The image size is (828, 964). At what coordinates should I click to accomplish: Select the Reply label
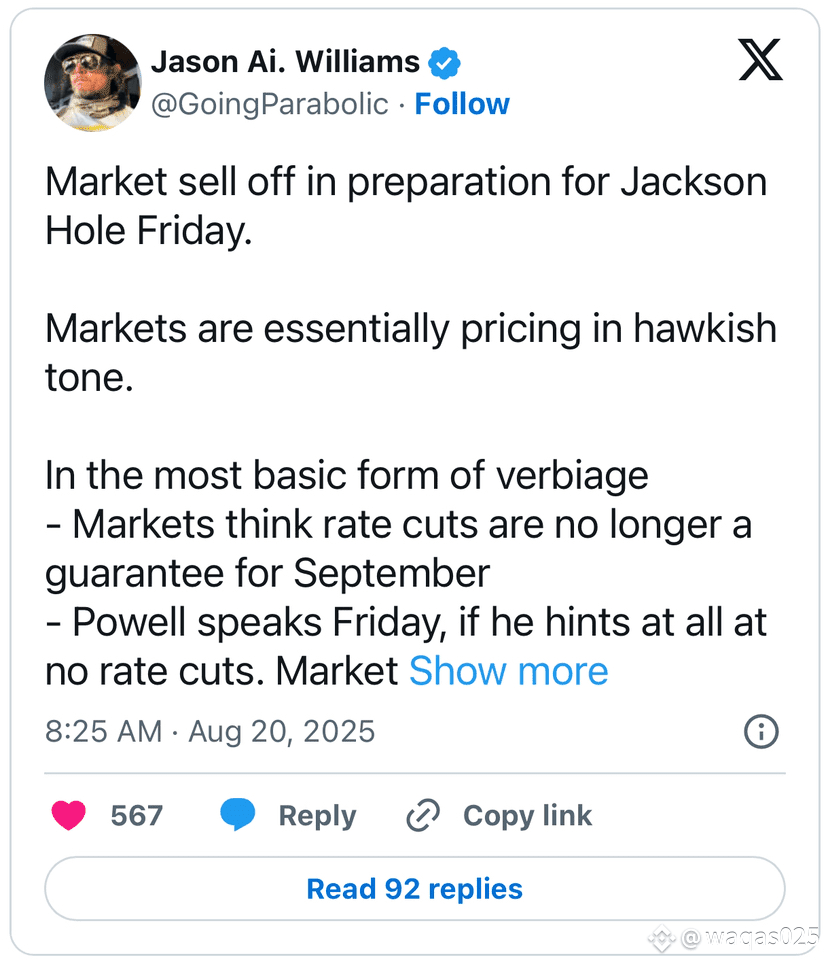[317, 816]
